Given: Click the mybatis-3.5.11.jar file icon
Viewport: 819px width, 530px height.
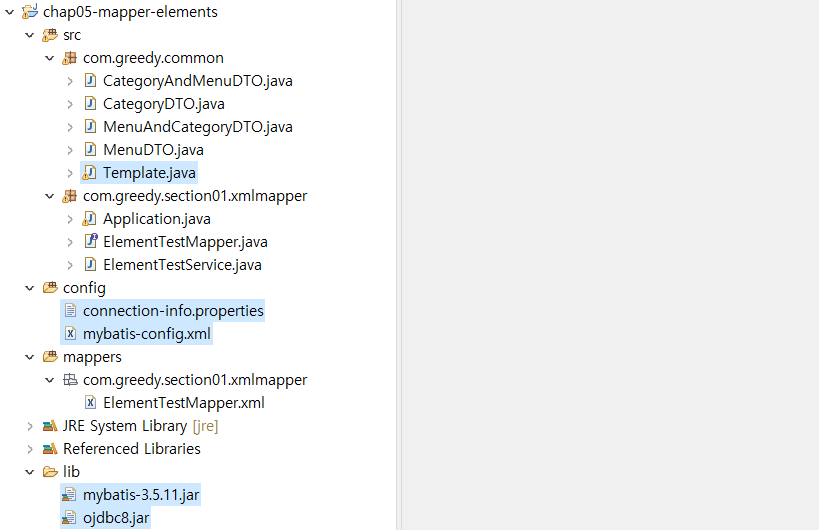Looking at the screenshot, I should pyautogui.click(x=69, y=494).
